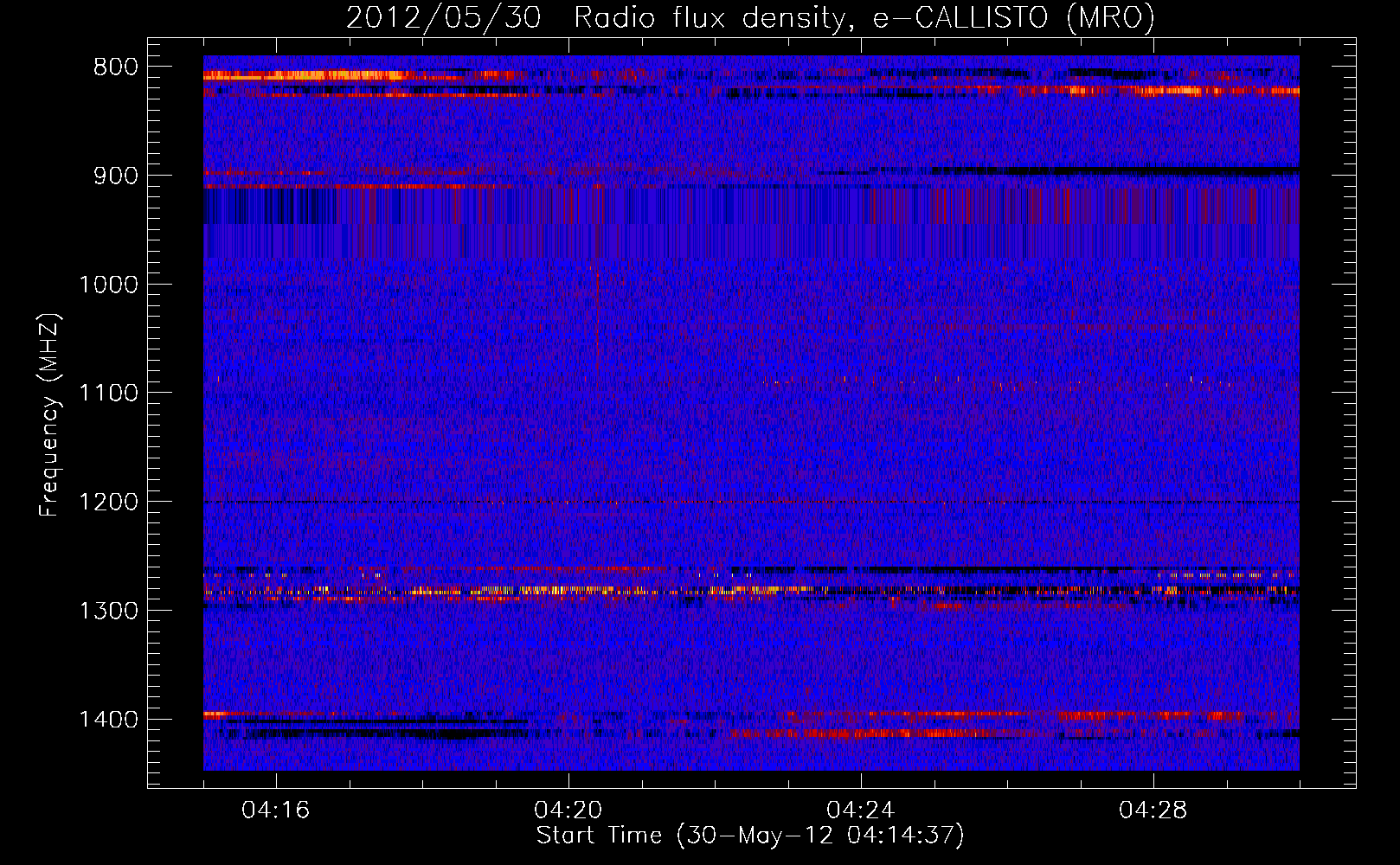This screenshot has width=1400, height=865.
Task: Click the 1100 frequency tick label
Action: click(108, 394)
